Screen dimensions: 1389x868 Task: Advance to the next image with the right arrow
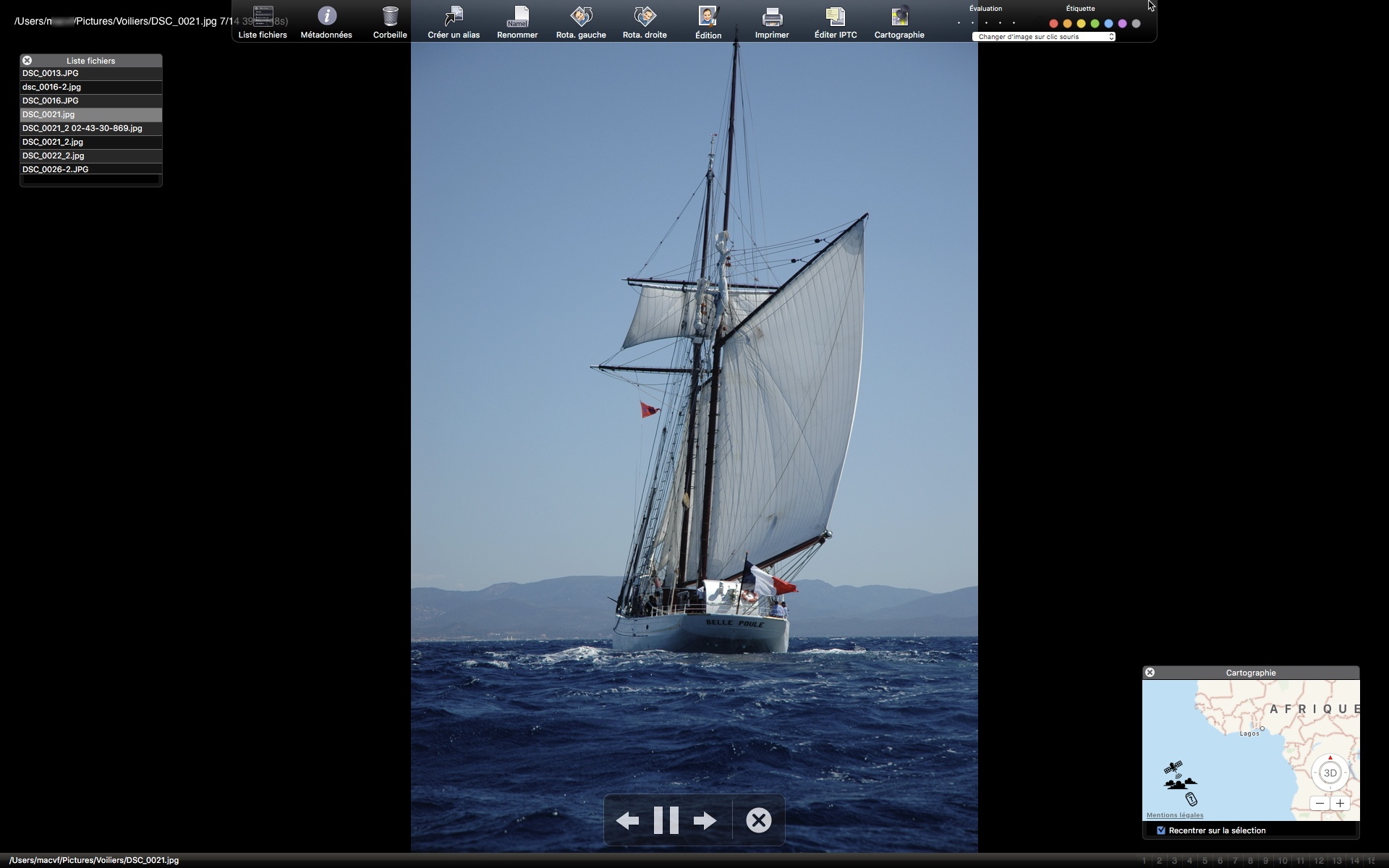[705, 820]
